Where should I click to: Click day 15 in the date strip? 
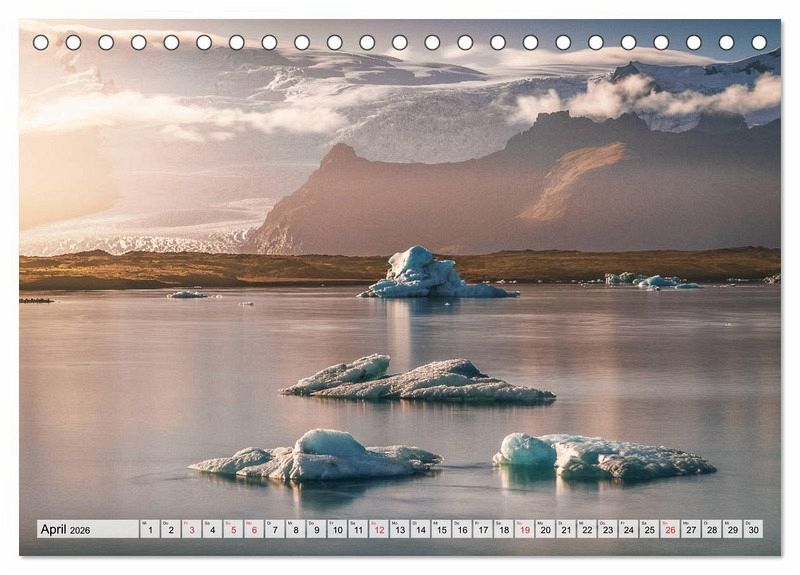(x=441, y=529)
